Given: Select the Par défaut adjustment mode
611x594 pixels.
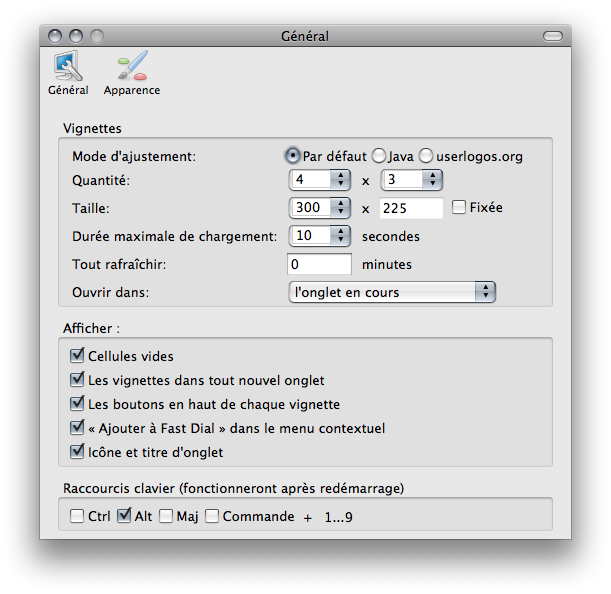Looking at the screenshot, I should [292, 156].
